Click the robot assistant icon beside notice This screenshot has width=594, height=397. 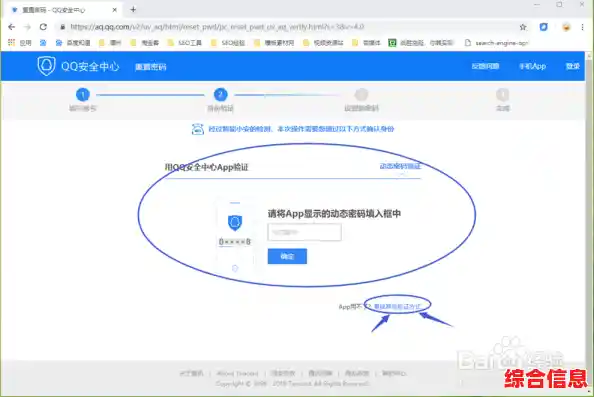(198, 129)
